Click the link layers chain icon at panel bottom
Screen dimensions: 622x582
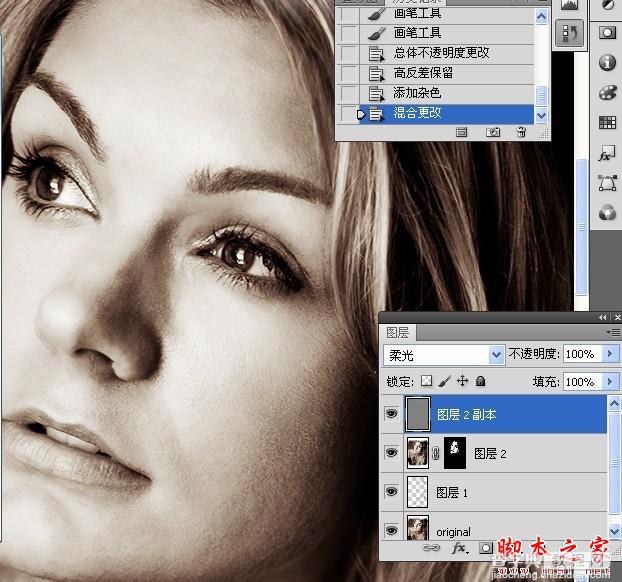coord(431,548)
